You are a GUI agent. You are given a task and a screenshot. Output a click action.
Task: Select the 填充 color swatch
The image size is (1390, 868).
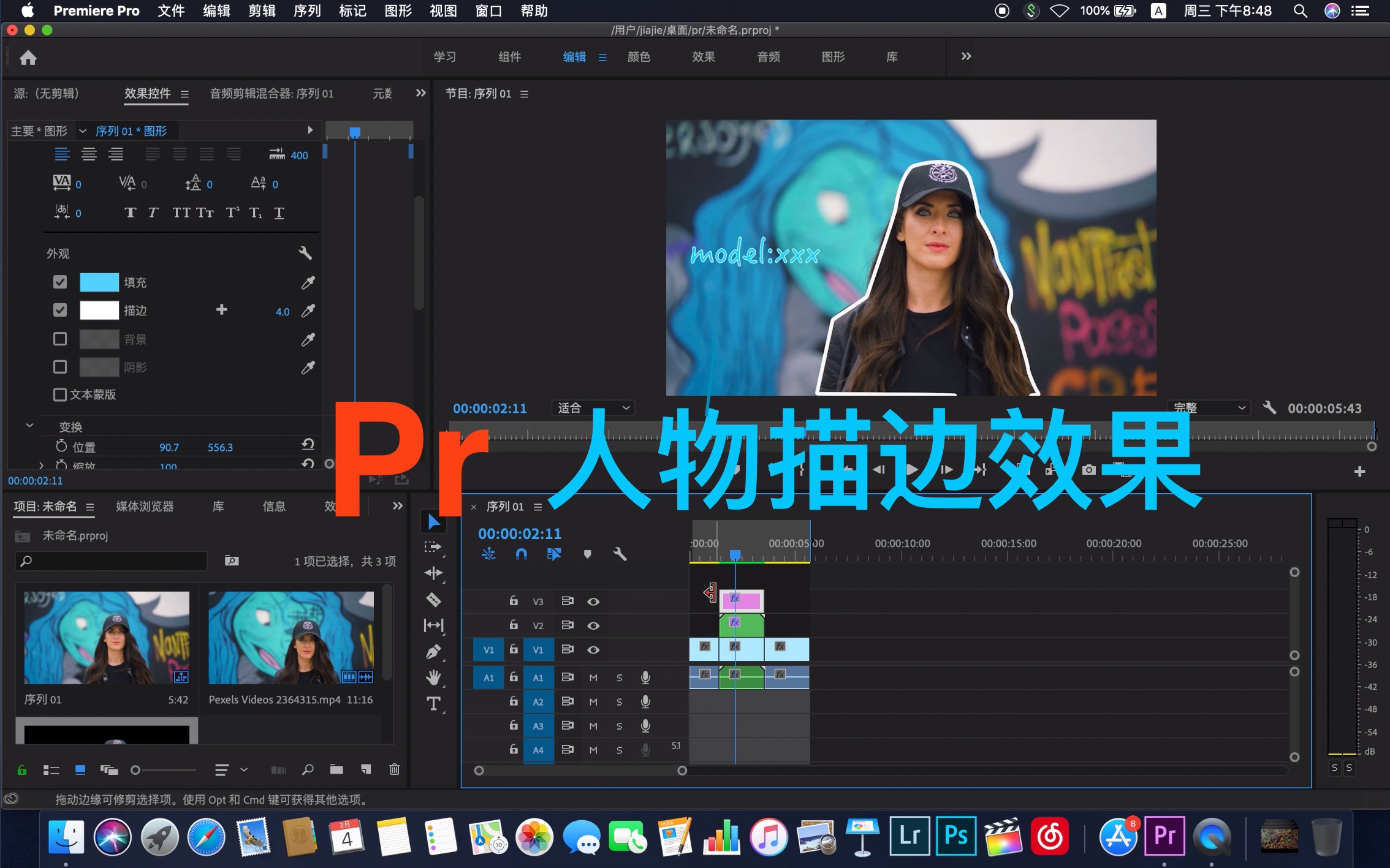coord(98,282)
